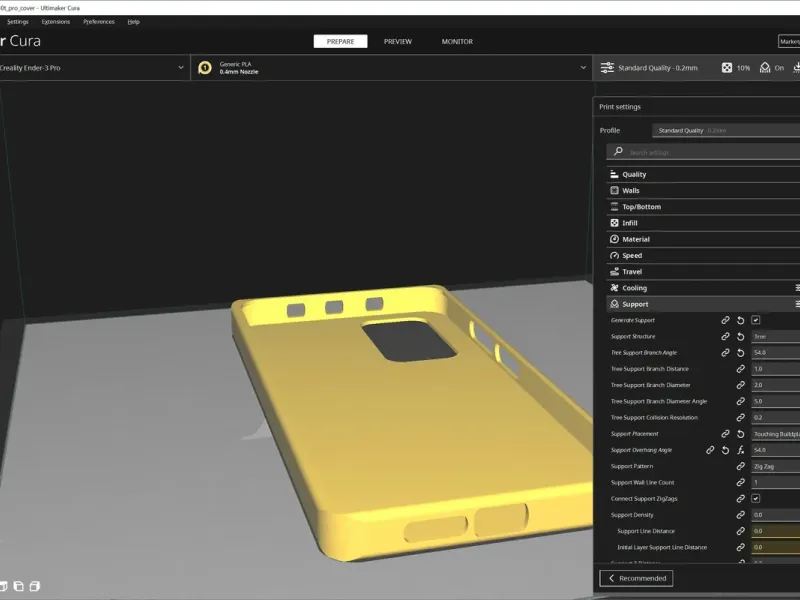Click link icon for Tree Support Branch Diameter
800x600 pixels.
pyautogui.click(x=740, y=385)
